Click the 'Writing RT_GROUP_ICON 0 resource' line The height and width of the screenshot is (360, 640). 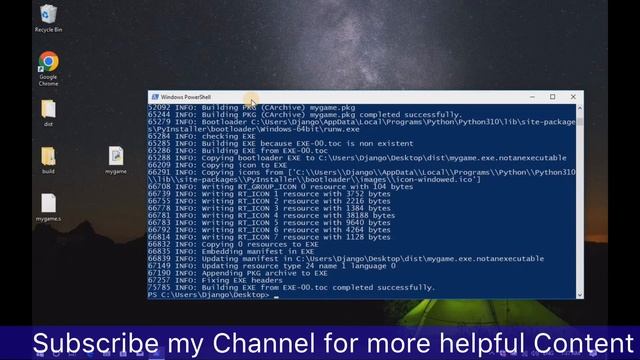[280, 187]
